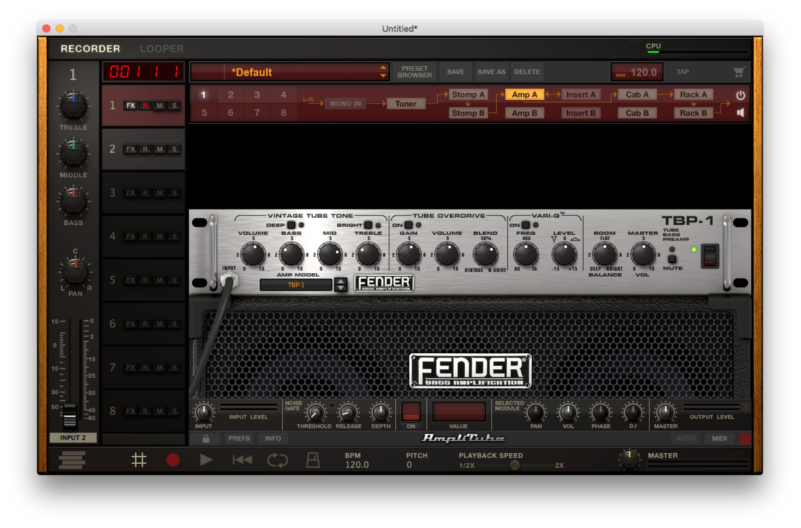
Task: Toggle the grid snap icon
Action: click(139, 460)
